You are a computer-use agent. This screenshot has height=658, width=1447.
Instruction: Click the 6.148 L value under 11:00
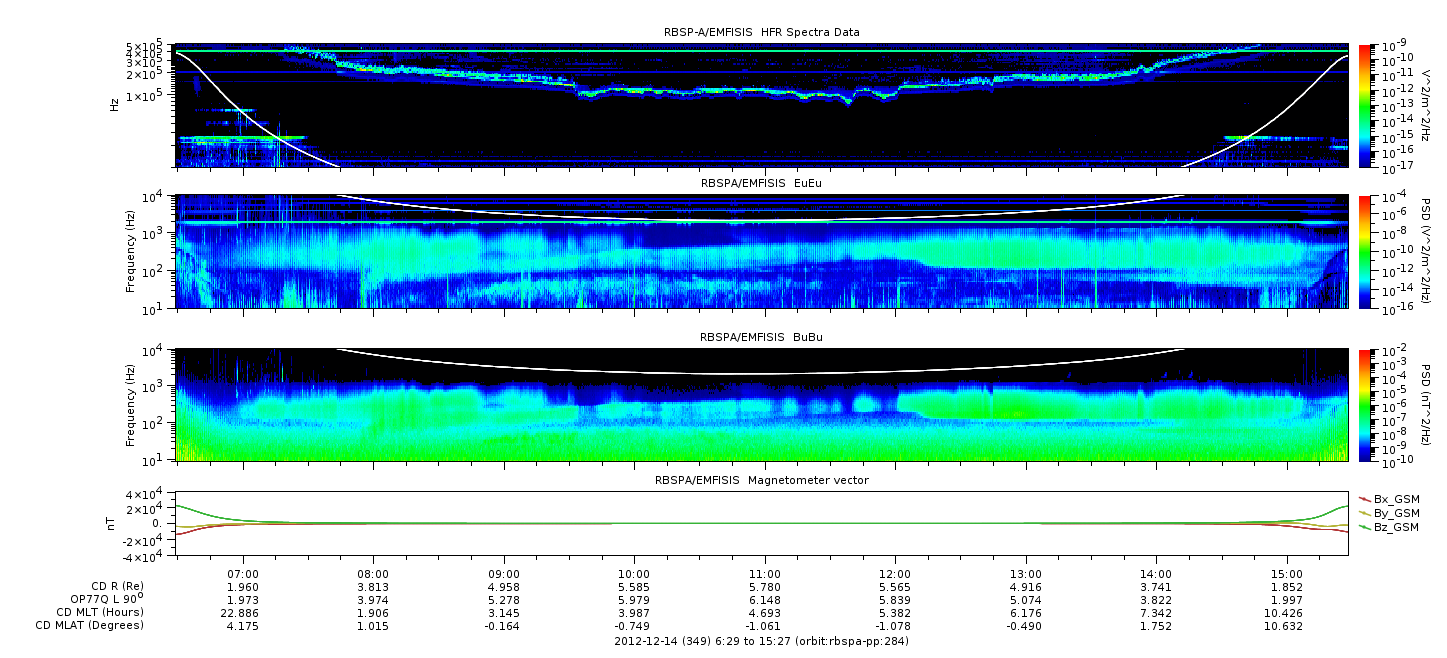pyautogui.click(x=764, y=599)
